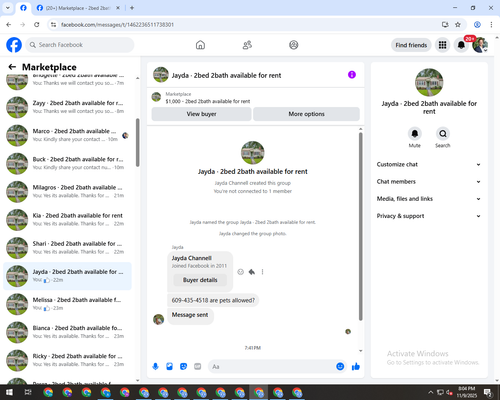Open the $1,000 2bed 2bath listing link

coord(208,101)
